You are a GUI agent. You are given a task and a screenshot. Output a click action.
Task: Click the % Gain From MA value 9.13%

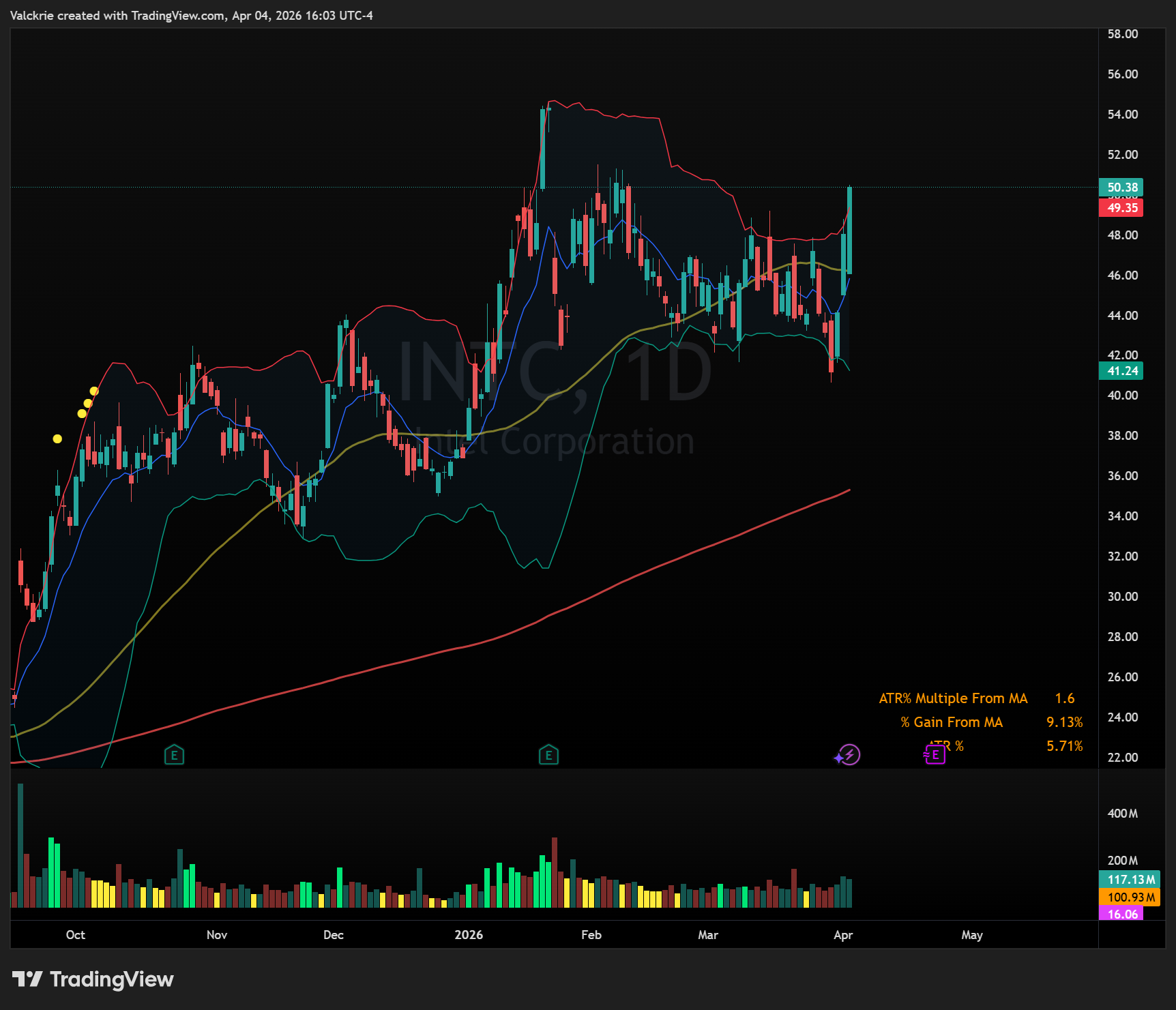click(1064, 722)
